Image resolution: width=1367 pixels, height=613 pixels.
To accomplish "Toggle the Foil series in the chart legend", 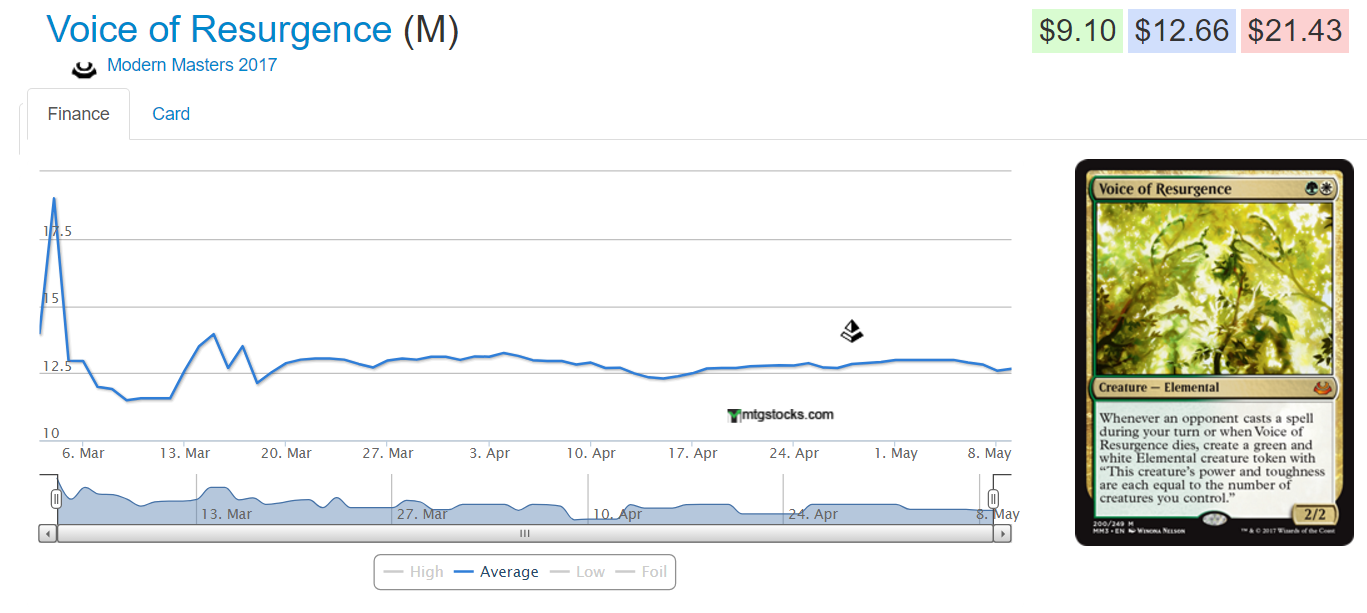I will tap(641, 572).
